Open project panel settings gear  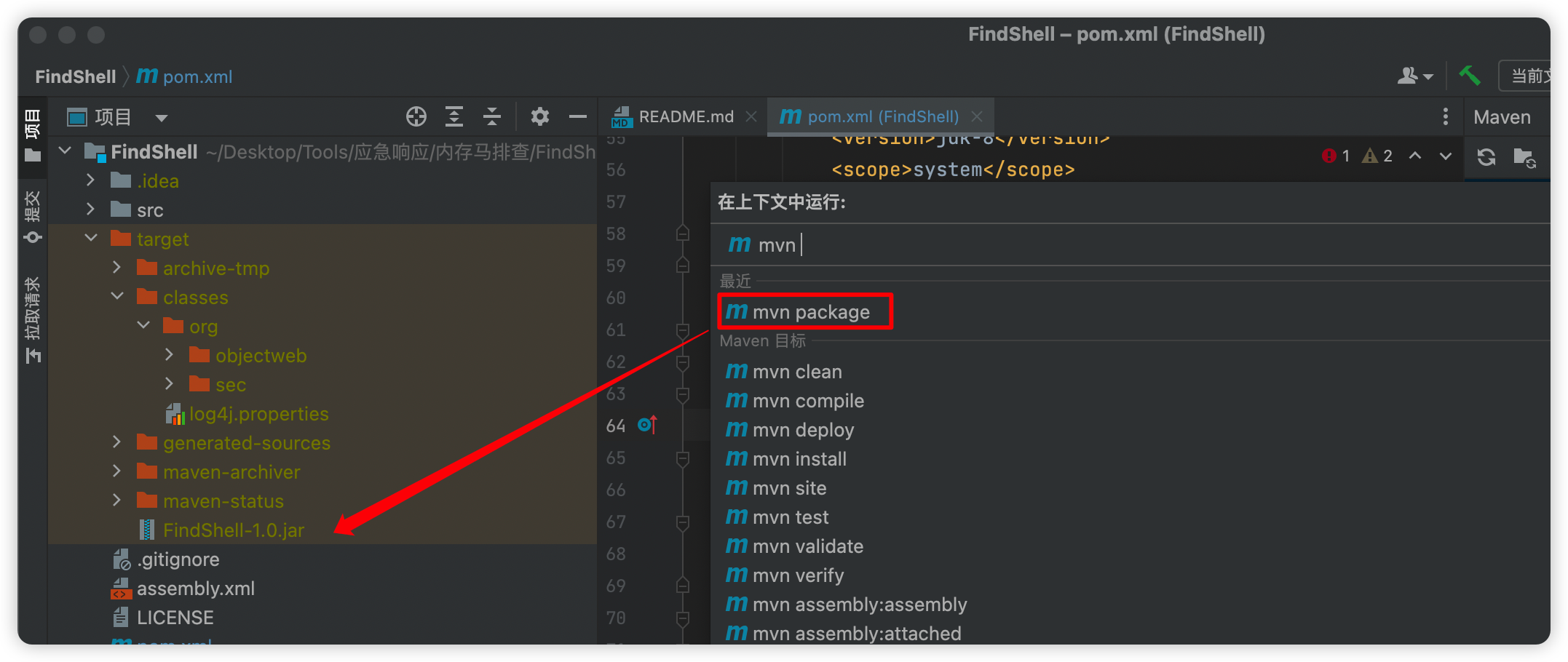(540, 116)
